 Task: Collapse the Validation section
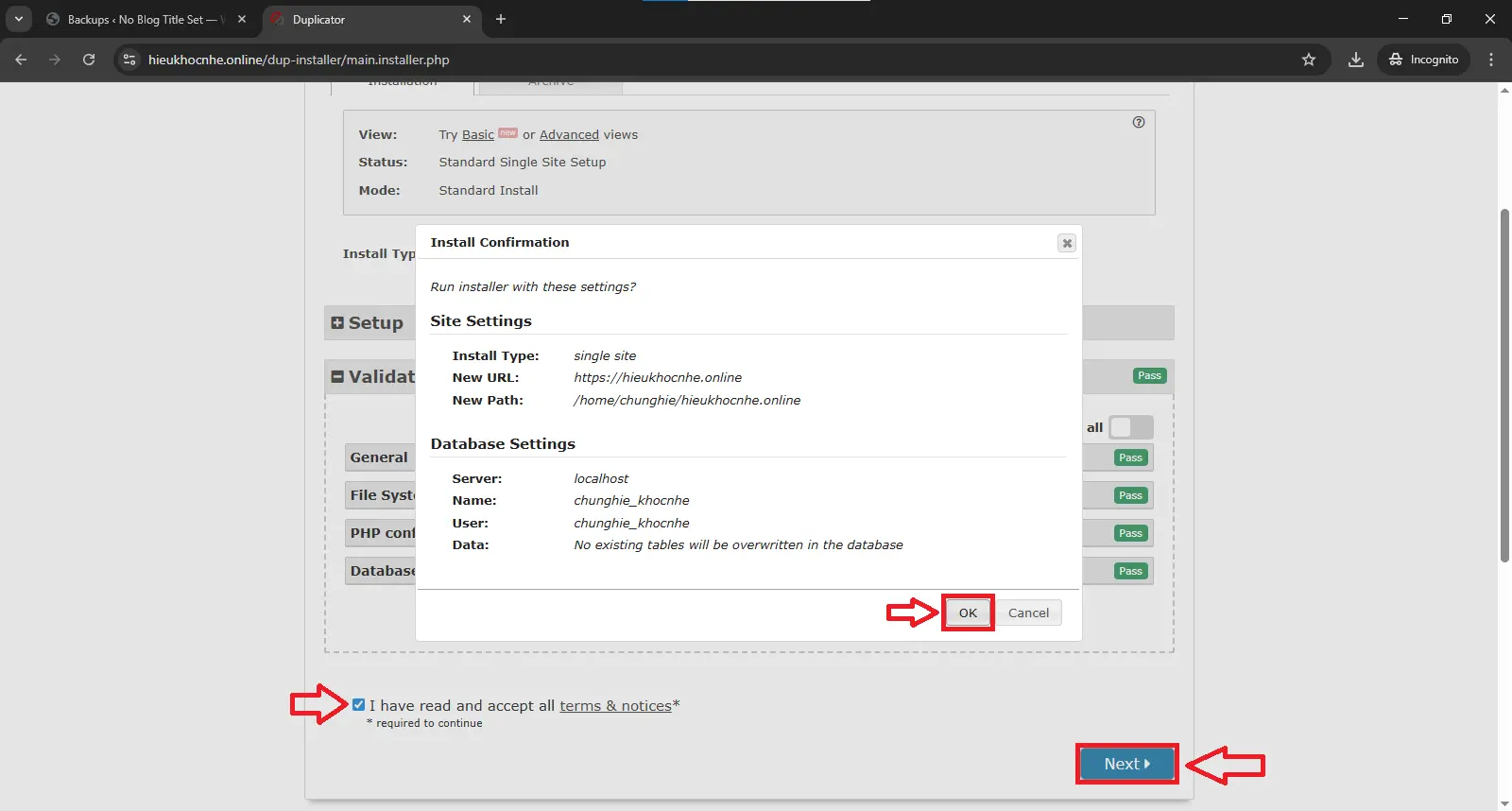click(x=337, y=376)
